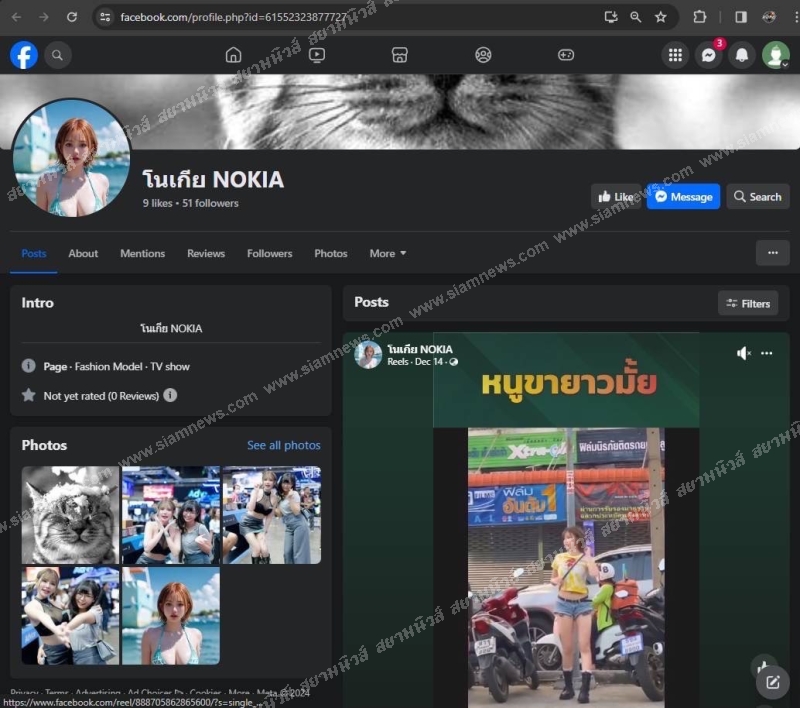Click the Facebook logo
800x708 pixels.
(x=24, y=55)
